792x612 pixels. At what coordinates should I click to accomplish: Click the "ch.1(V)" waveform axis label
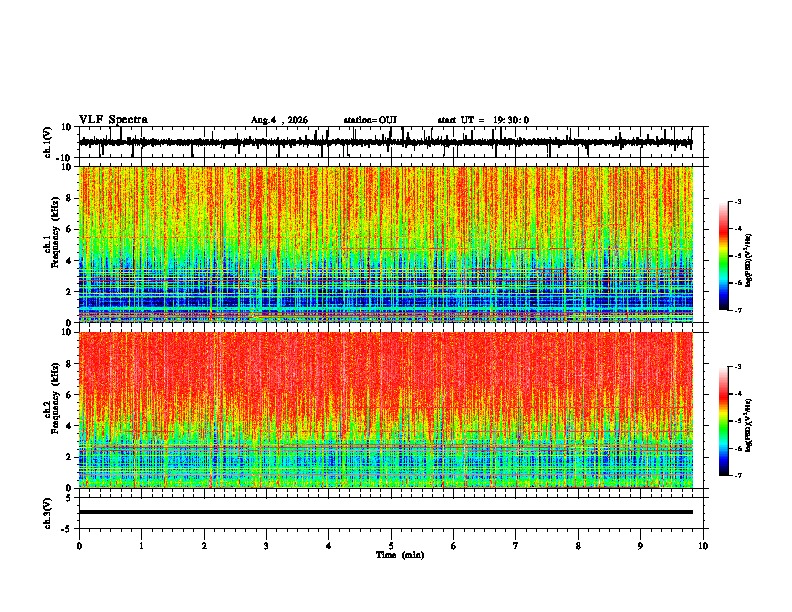click(x=48, y=142)
